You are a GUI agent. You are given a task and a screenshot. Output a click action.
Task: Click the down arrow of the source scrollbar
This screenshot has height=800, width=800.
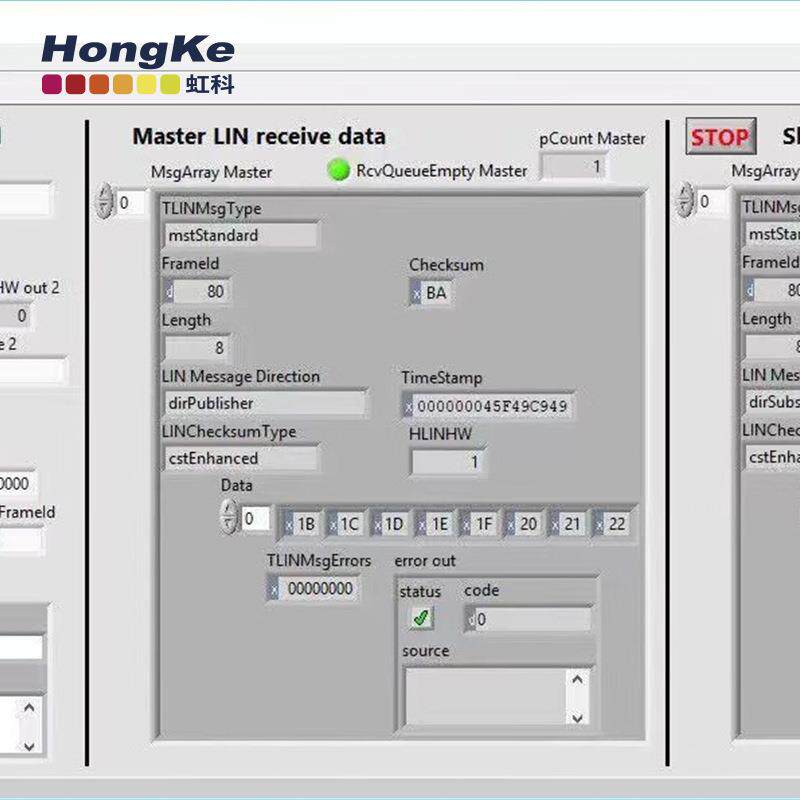tap(578, 716)
